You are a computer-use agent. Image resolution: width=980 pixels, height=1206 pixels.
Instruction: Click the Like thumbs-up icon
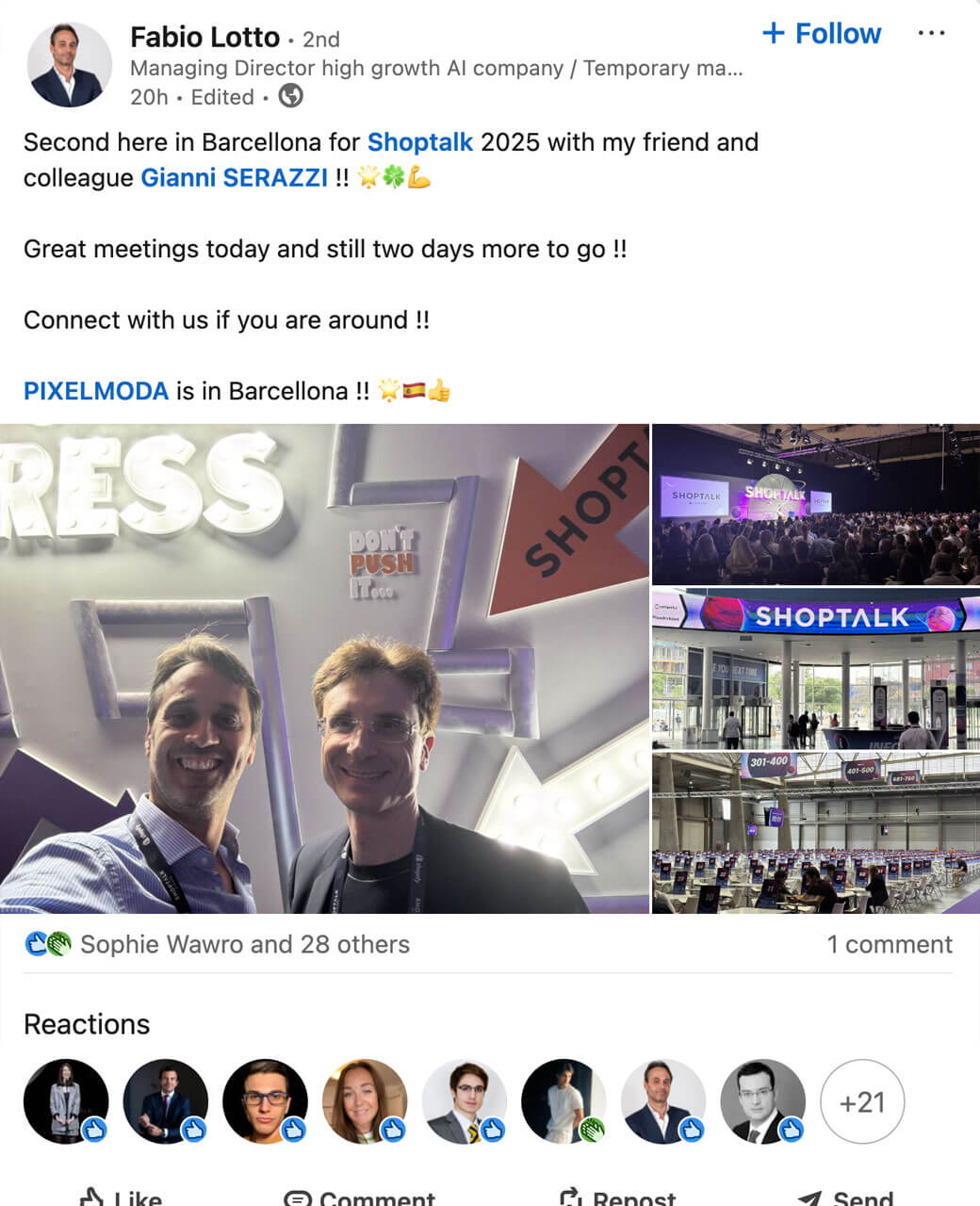(x=92, y=1198)
